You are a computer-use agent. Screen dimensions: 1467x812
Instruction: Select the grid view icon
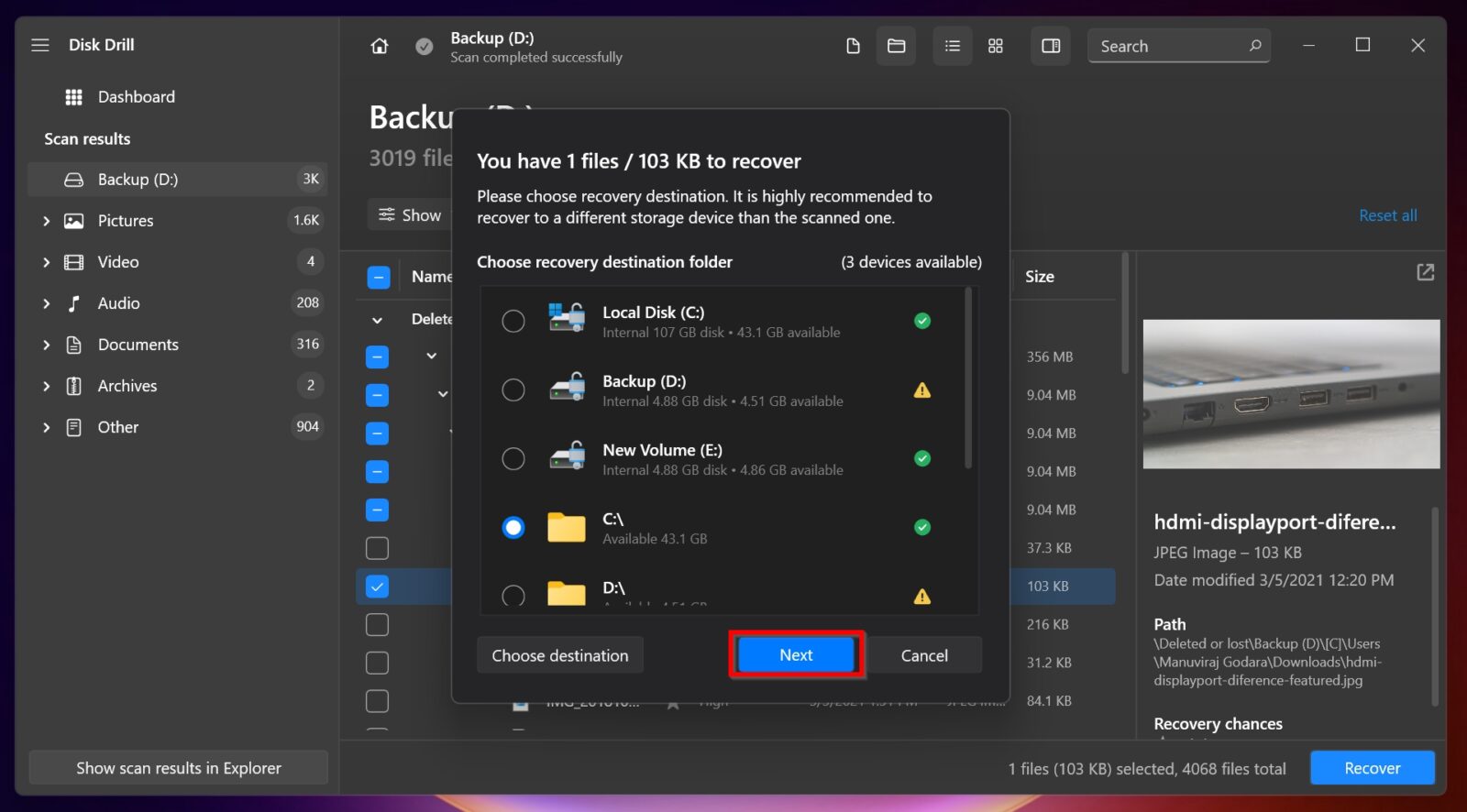tap(996, 46)
